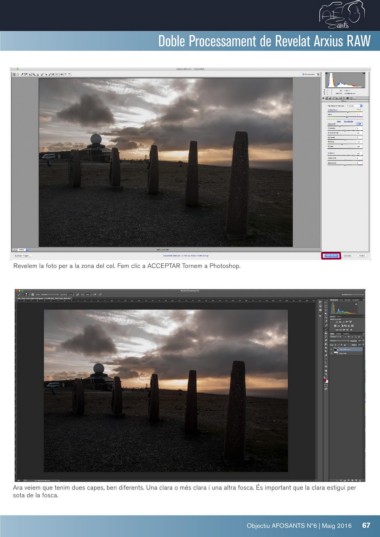Open the blend mode dropdown in Layers panel
380x537 pixels.
tap(339, 341)
